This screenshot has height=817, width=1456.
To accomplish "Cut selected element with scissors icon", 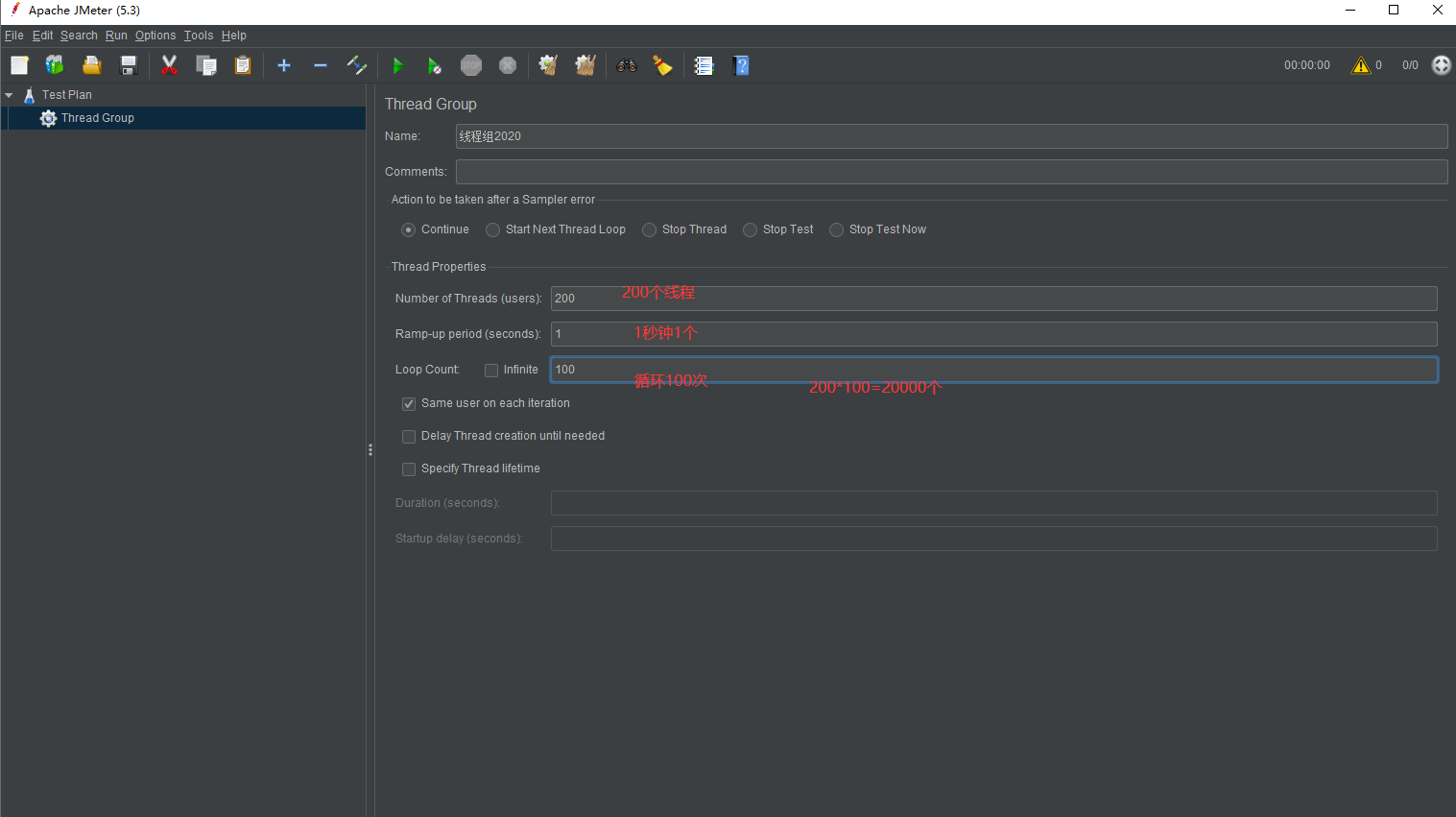I will click(x=169, y=65).
